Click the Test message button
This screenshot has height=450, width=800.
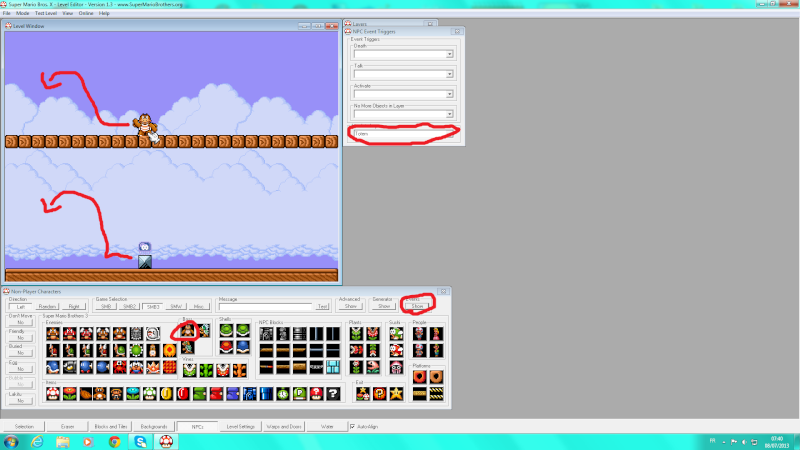tap(322, 307)
